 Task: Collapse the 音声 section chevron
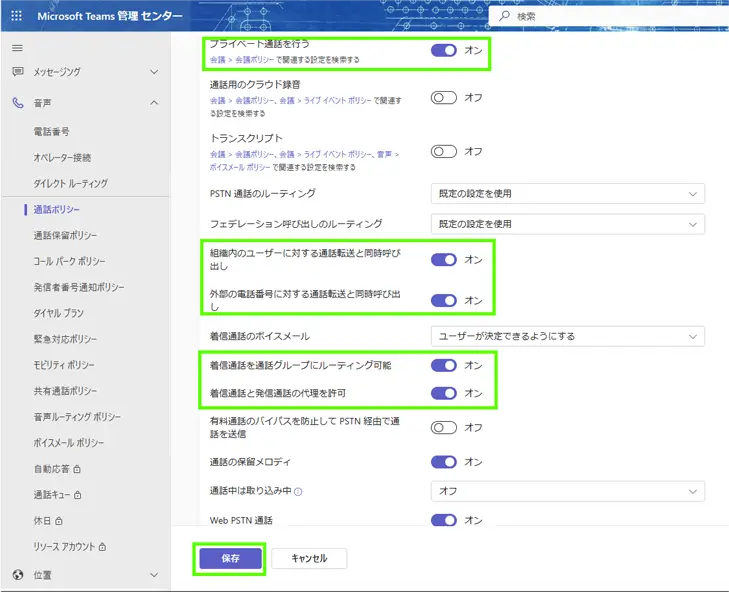click(x=154, y=103)
